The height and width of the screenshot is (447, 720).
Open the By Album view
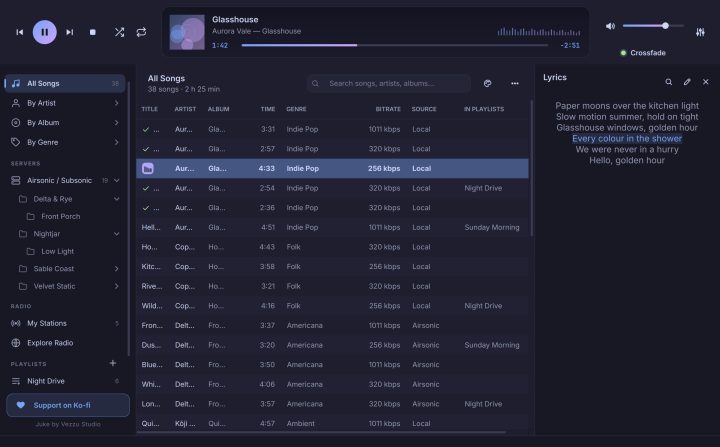pos(65,123)
